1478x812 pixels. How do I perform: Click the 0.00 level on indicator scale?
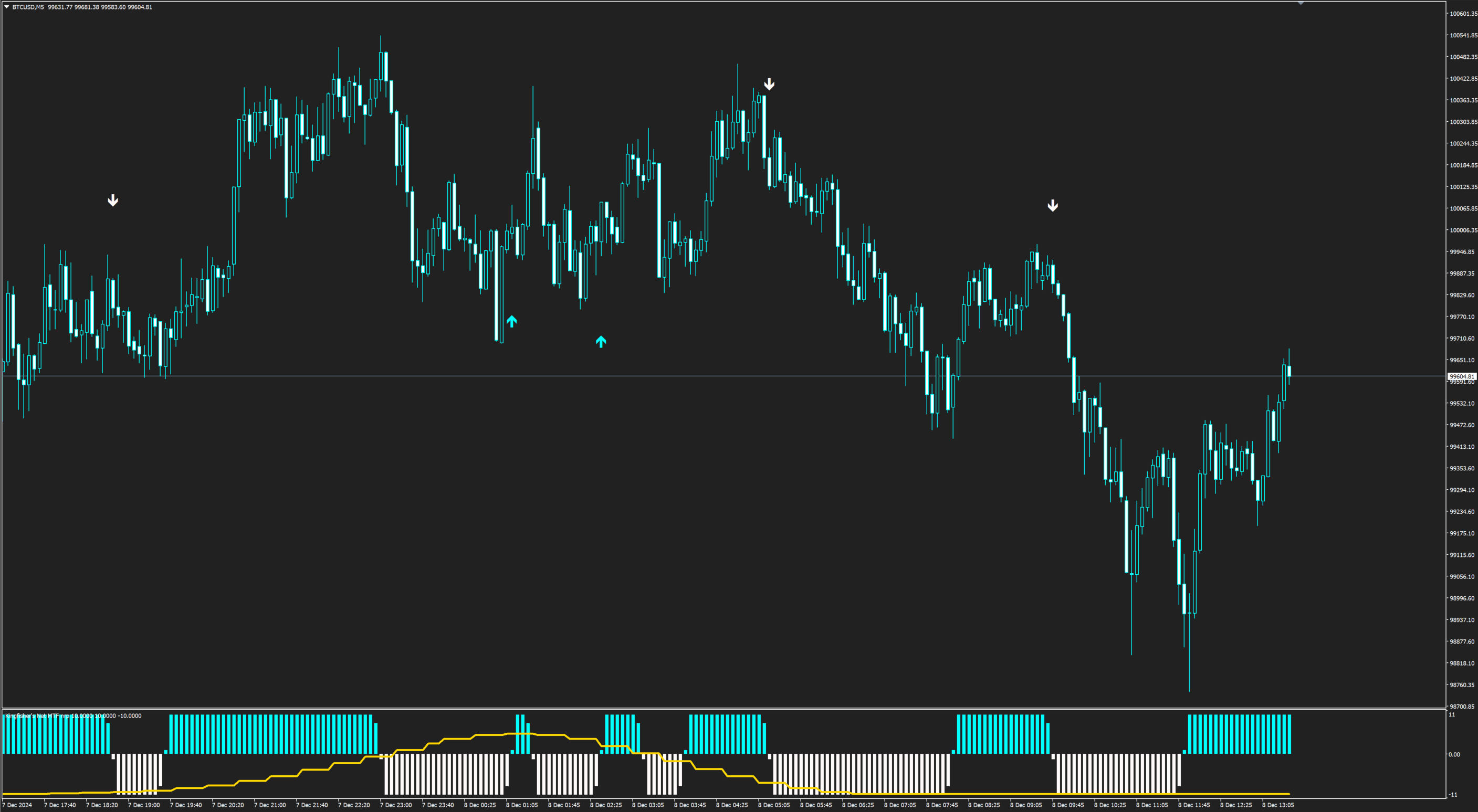point(1454,755)
